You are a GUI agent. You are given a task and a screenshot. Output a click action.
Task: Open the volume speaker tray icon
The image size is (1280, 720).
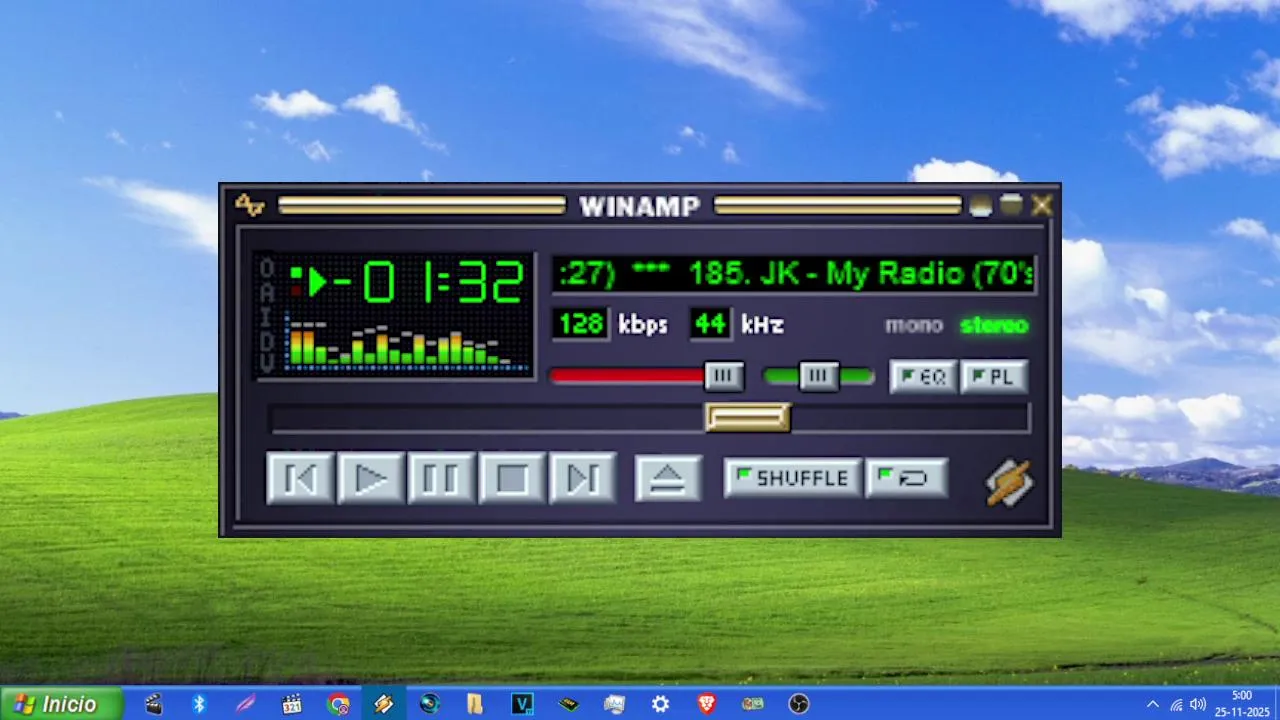[1198, 704]
